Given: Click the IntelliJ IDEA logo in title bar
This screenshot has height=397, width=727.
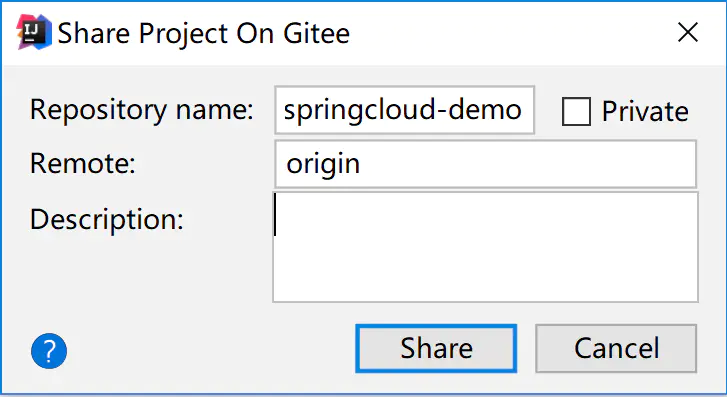Looking at the screenshot, I should [34, 32].
